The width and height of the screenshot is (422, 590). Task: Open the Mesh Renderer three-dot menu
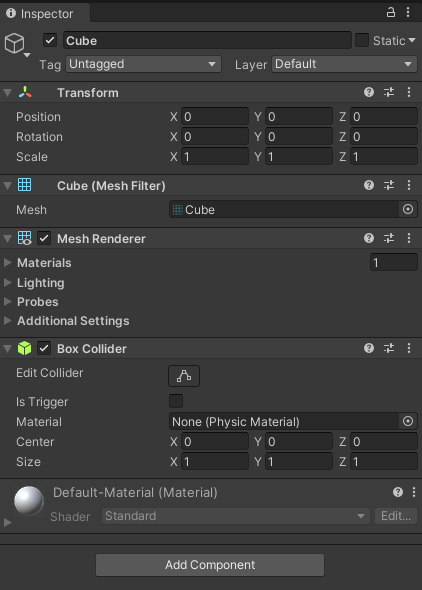pyautogui.click(x=409, y=238)
